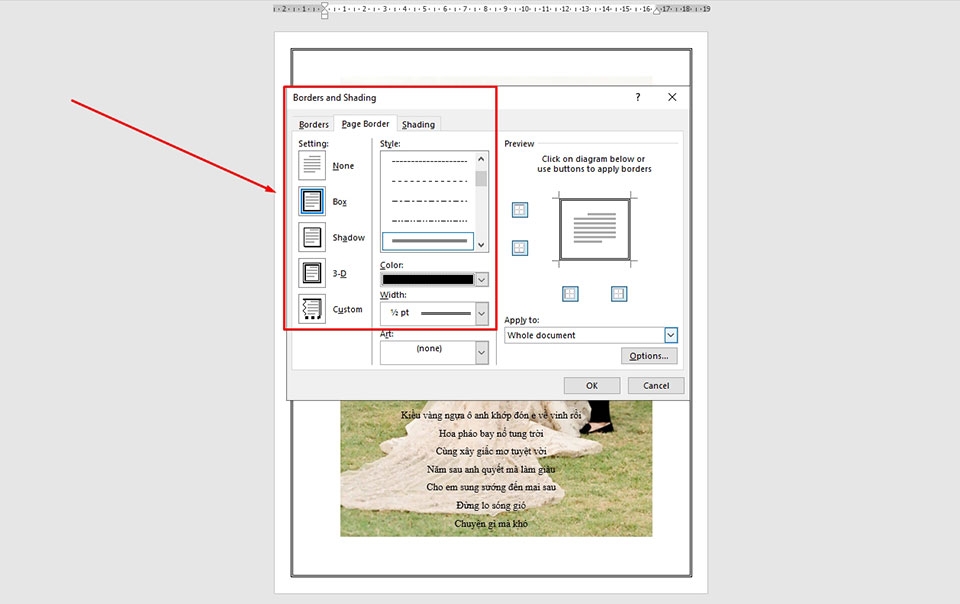This screenshot has height=604, width=960.
Task: Select the None border setting
Action: 311,164
